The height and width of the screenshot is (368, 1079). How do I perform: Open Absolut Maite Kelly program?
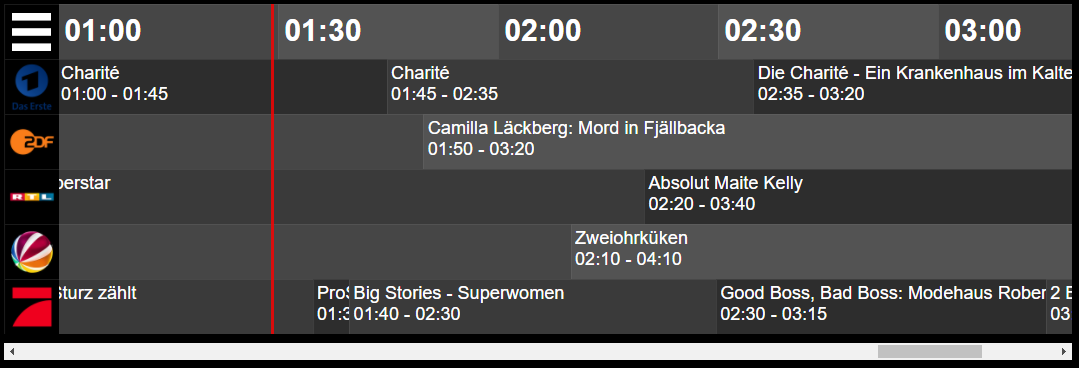point(862,197)
